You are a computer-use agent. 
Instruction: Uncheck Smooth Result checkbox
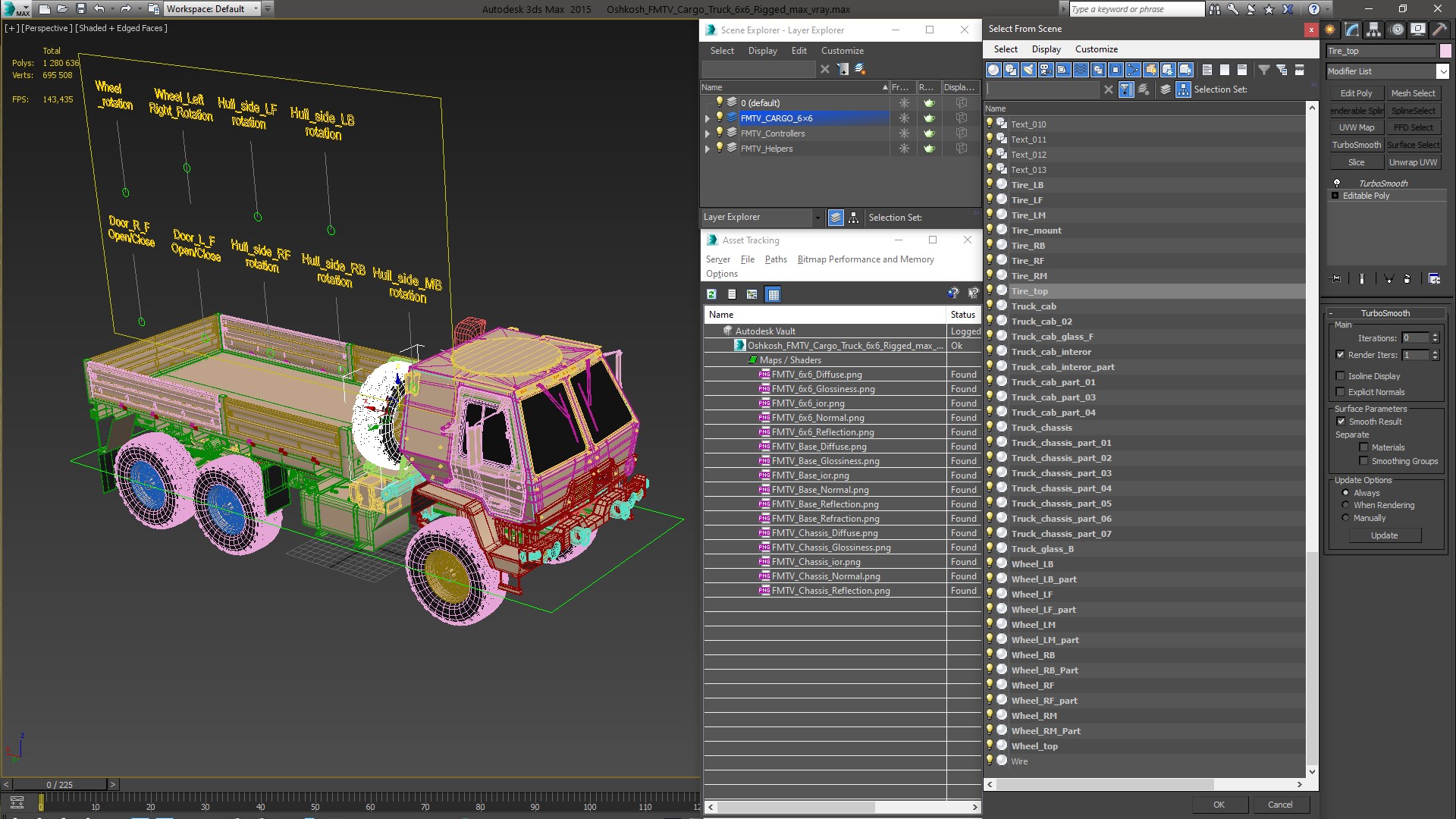click(1341, 422)
